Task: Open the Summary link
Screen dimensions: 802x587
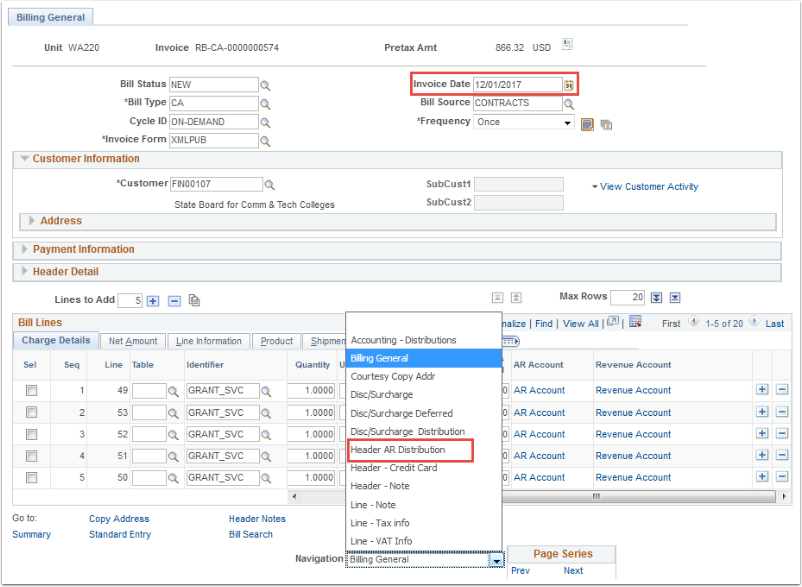Action: (x=31, y=535)
